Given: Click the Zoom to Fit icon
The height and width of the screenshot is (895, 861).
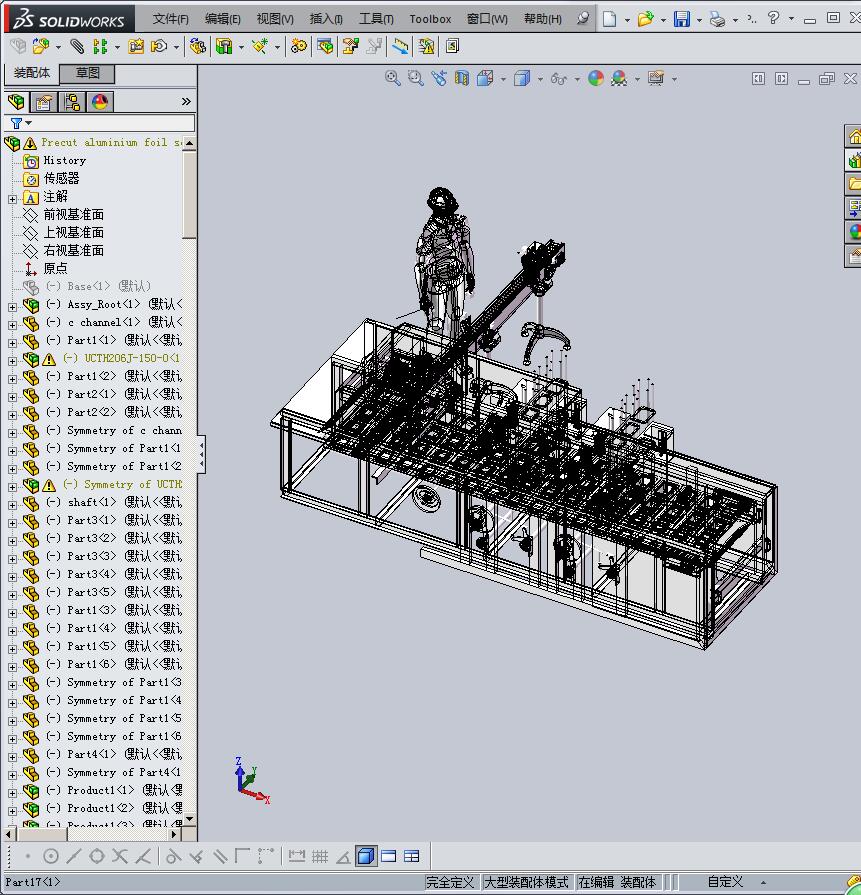Looking at the screenshot, I should (x=392, y=78).
